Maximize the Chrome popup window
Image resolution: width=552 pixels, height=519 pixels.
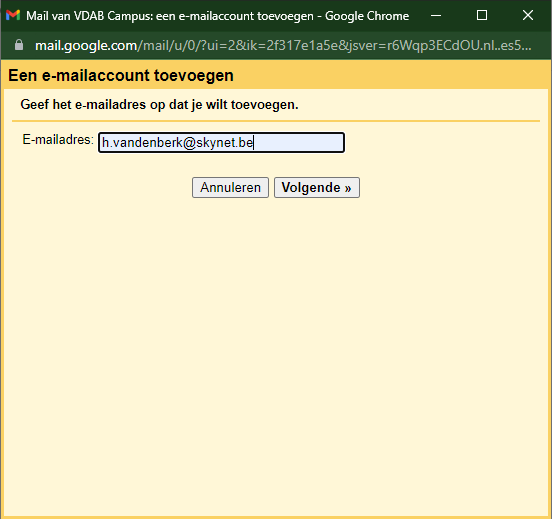tap(482, 15)
